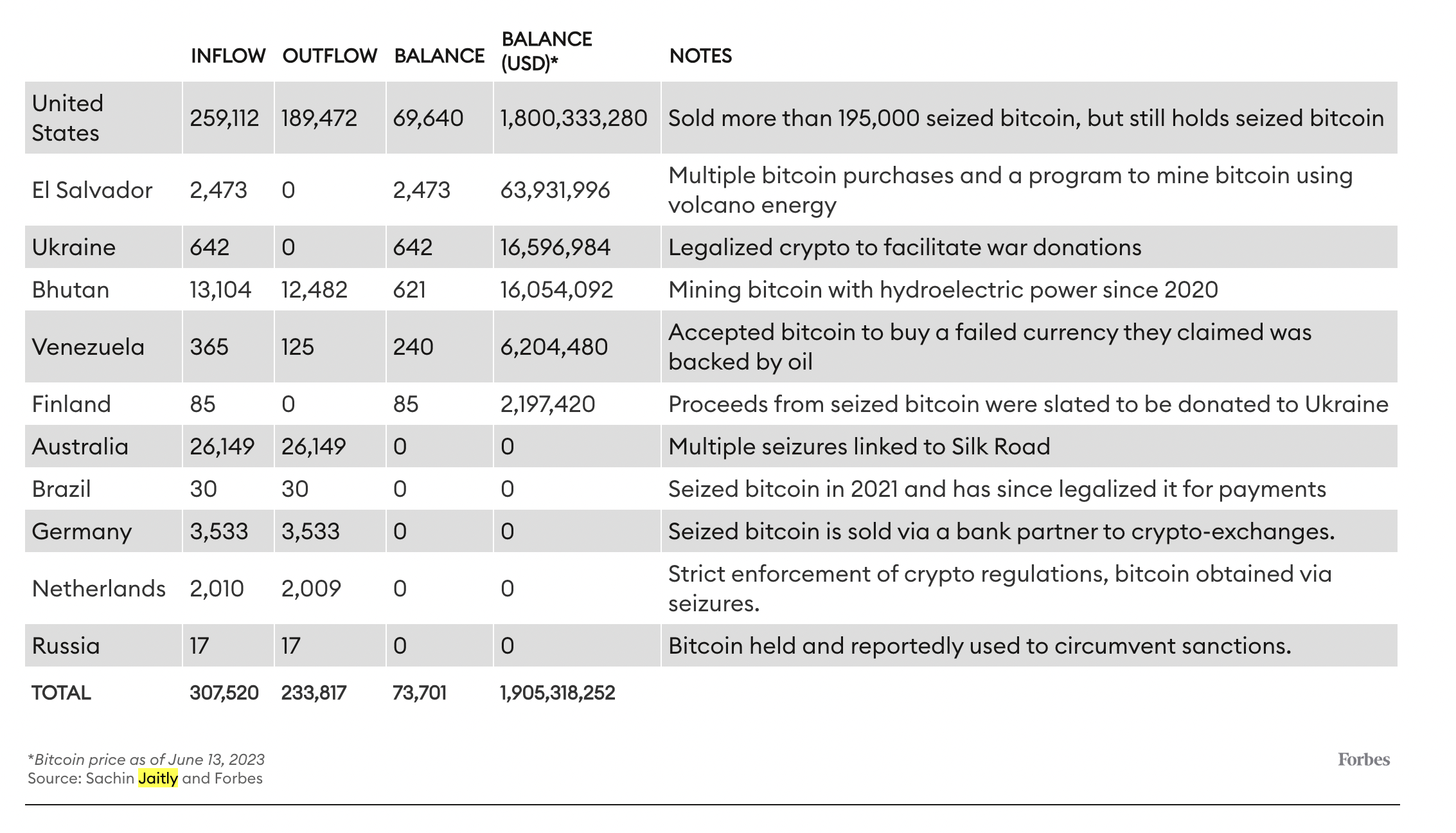Select the Finland row label
Viewport: 1456px width, 833px height.
[71, 404]
